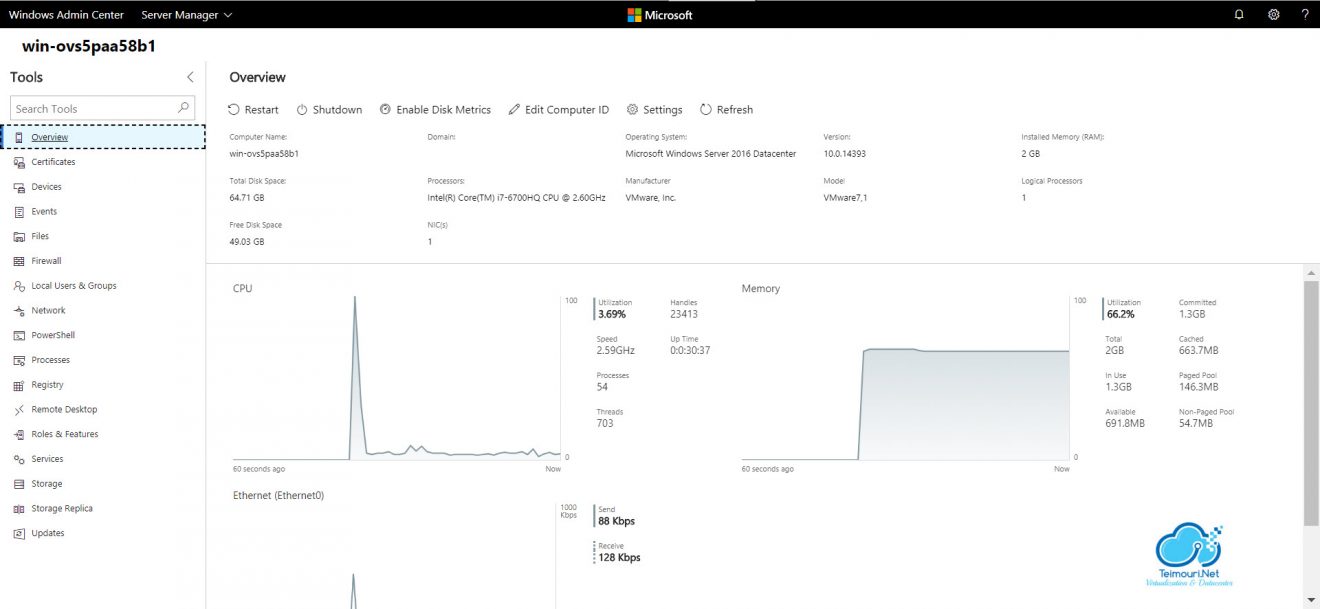Open Certificates from the tools list
Image resolution: width=1320 pixels, height=609 pixels.
(x=53, y=162)
